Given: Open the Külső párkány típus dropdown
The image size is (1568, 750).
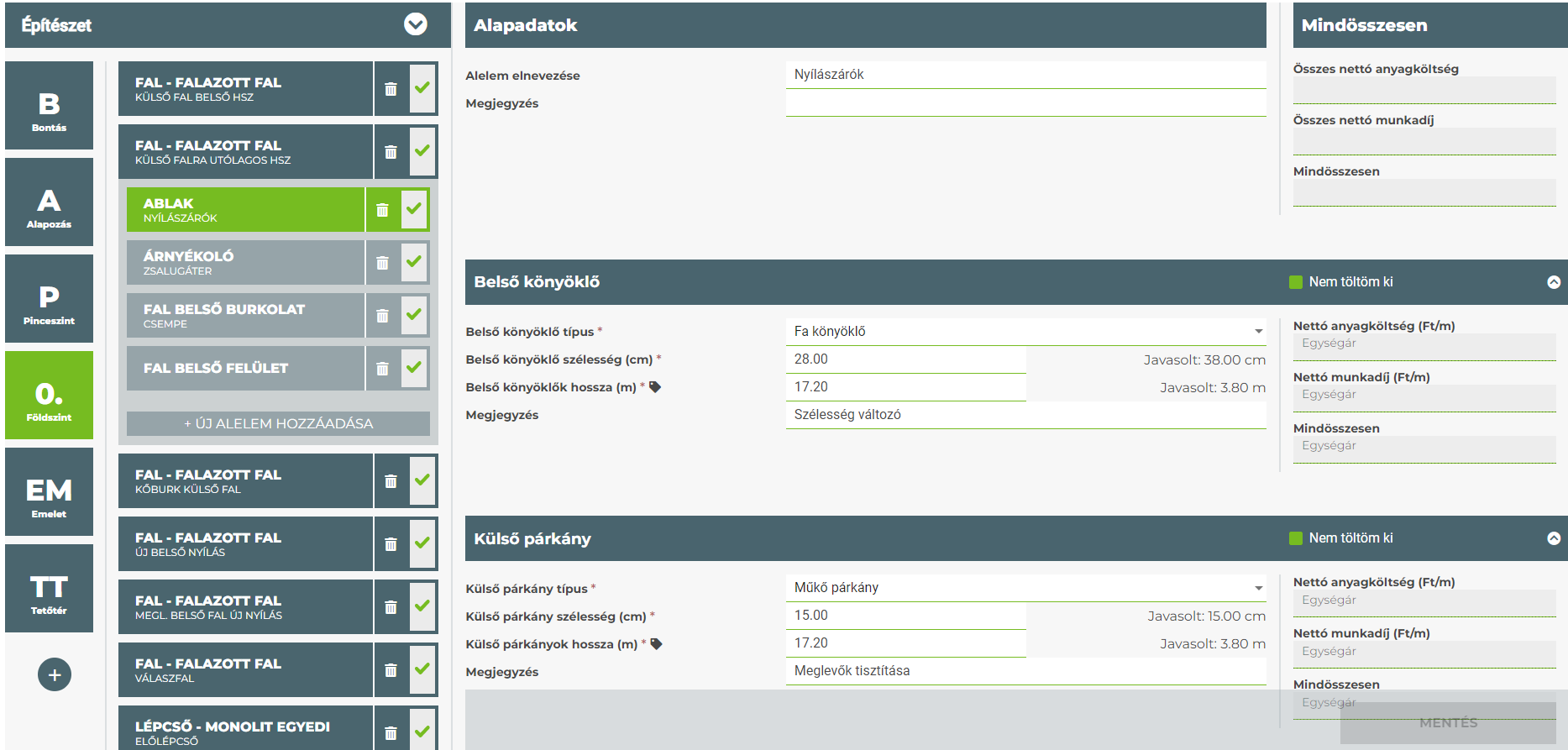Looking at the screenshot, I should (1025, 588).
